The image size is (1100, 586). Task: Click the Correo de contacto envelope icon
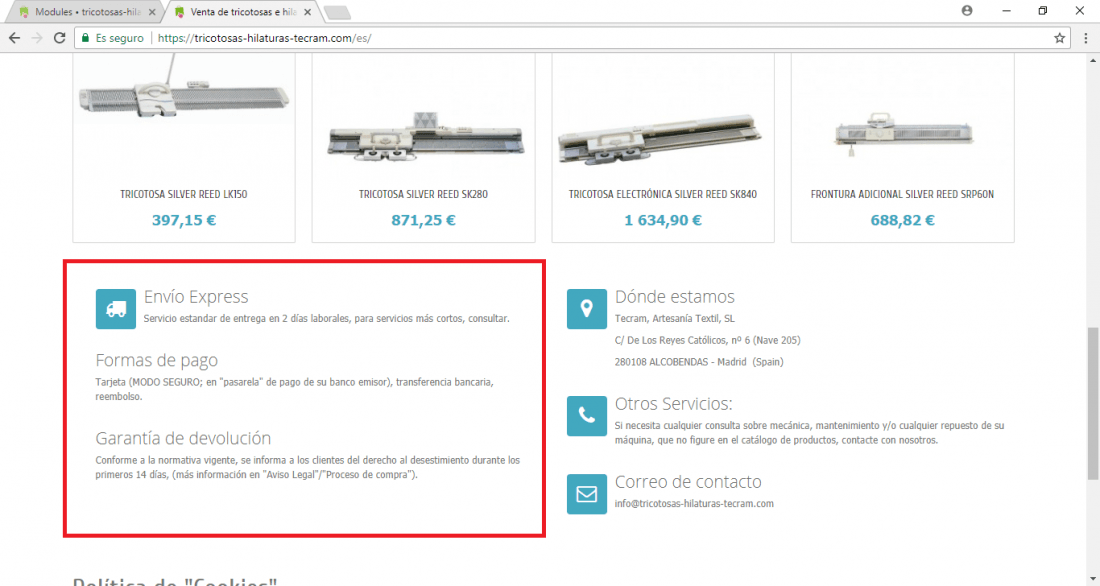pyautogui.click(x=586, y=494)
